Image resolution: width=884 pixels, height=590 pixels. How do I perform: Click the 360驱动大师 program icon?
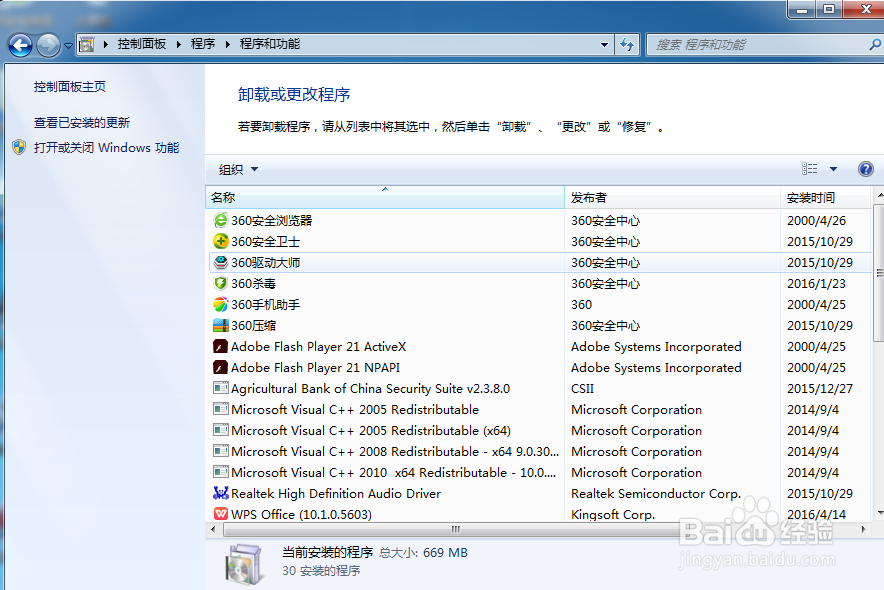(x=220, y=262)
